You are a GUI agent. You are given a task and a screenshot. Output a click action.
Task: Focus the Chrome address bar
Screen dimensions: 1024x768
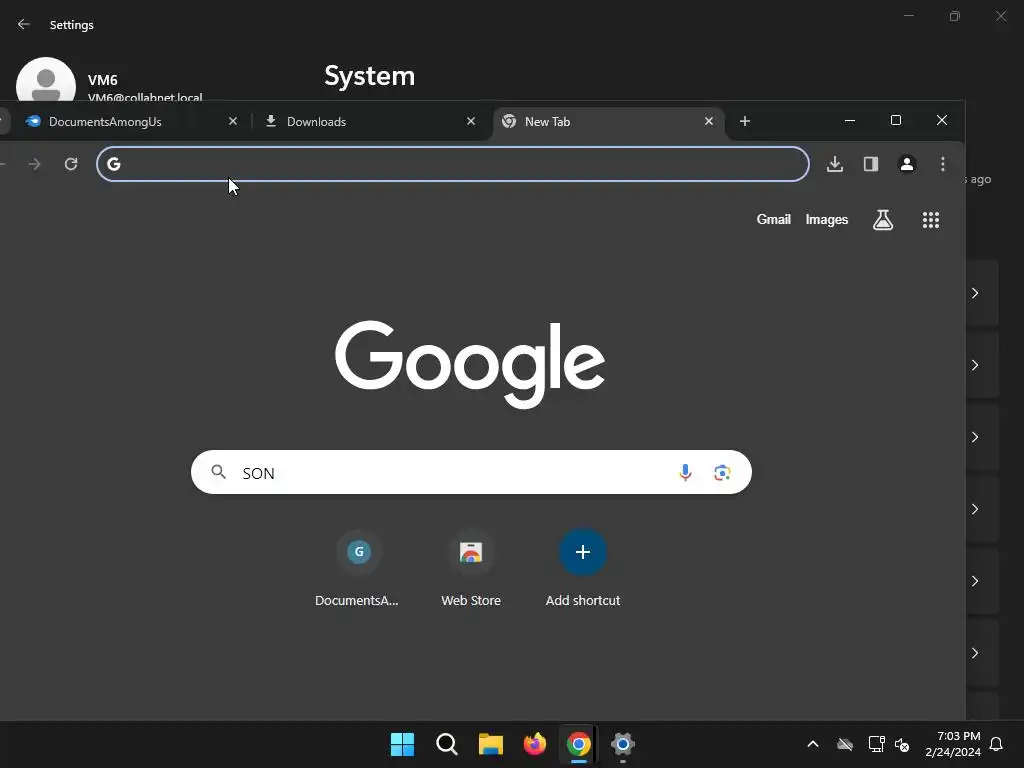[x=453, y=164]
